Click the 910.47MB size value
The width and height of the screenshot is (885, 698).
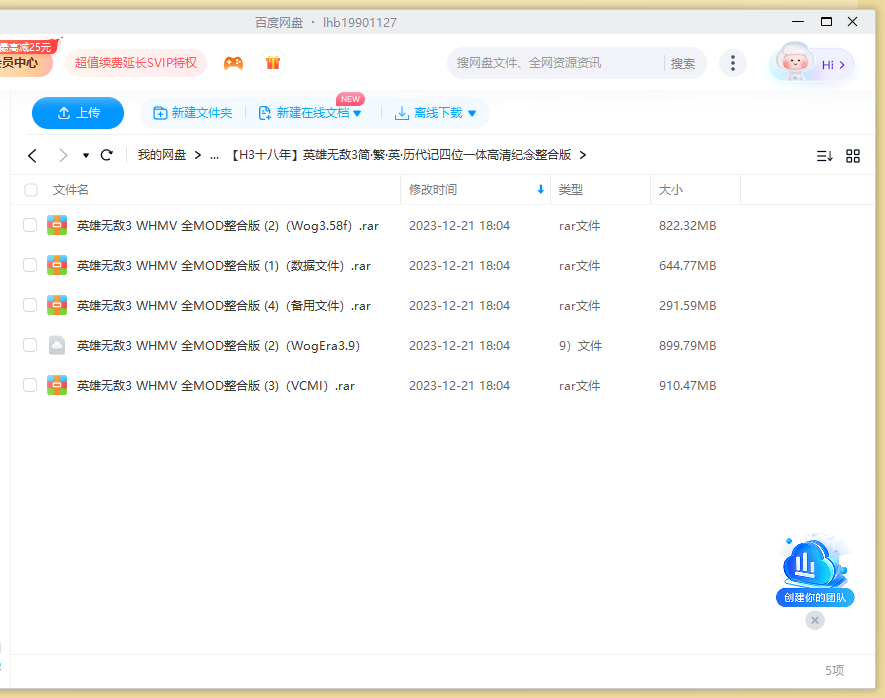[x=687, y=386]
